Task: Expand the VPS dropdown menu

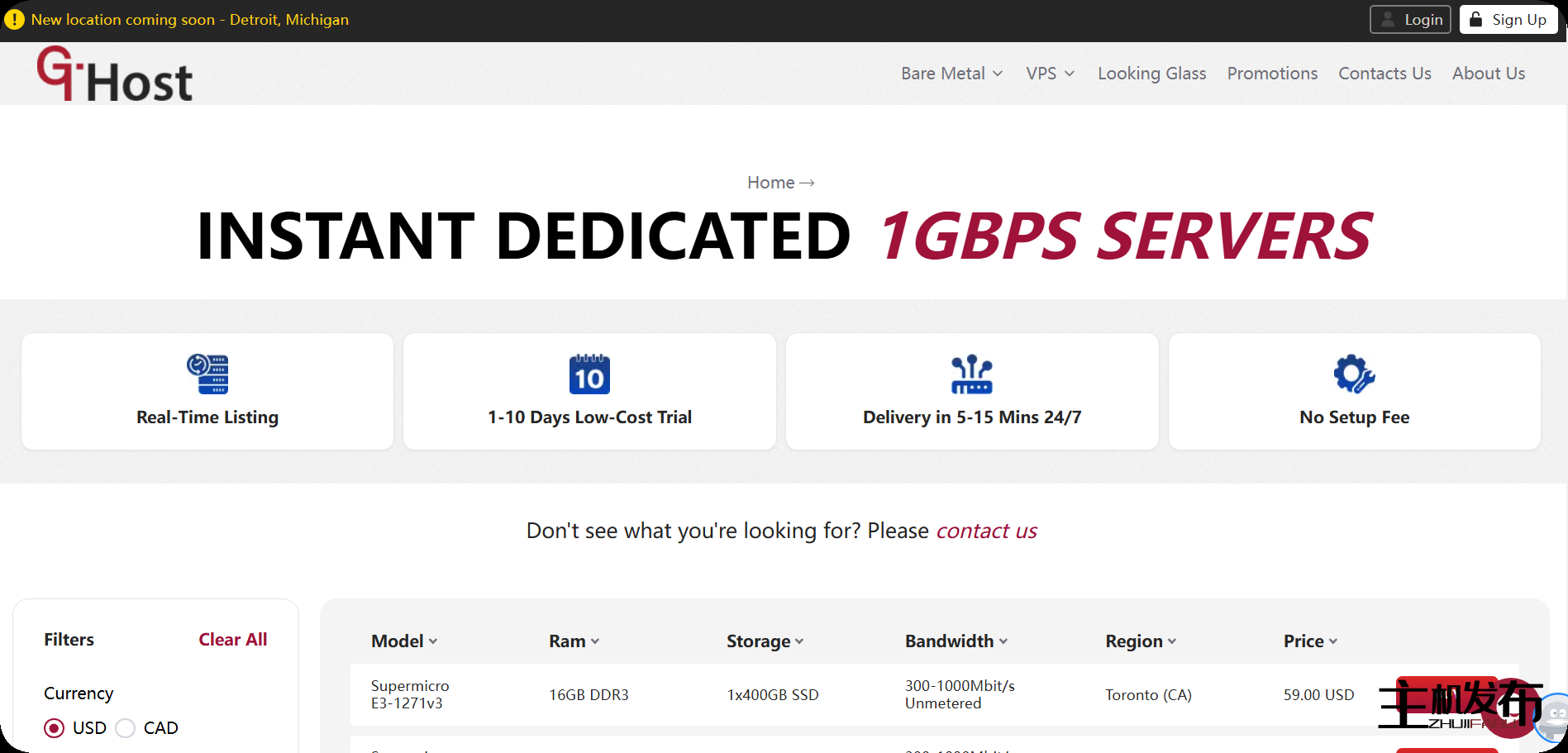Action: pyautogui.click(x=1050, y=74)
